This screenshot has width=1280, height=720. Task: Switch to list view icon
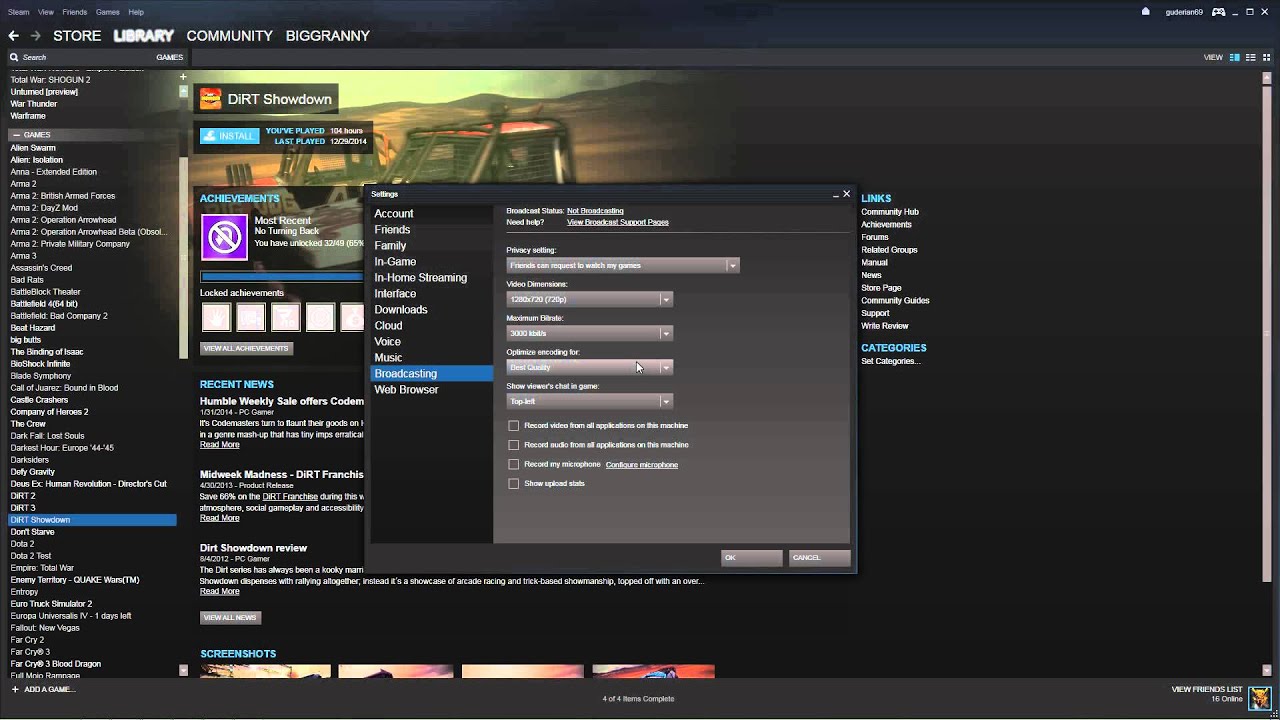click(1252, 58)
